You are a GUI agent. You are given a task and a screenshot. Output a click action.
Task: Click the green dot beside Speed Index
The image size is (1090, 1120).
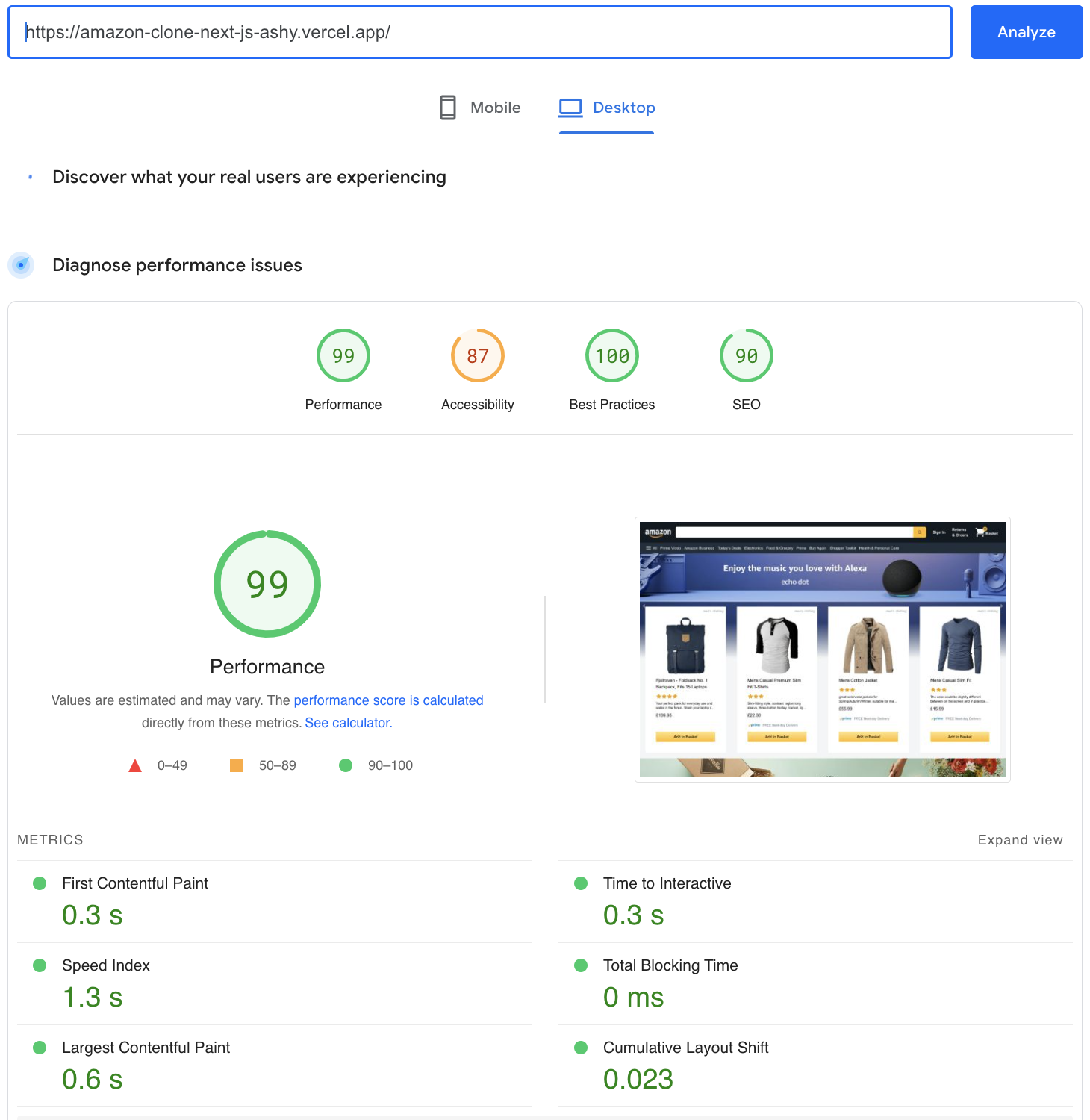pos(40,965)
